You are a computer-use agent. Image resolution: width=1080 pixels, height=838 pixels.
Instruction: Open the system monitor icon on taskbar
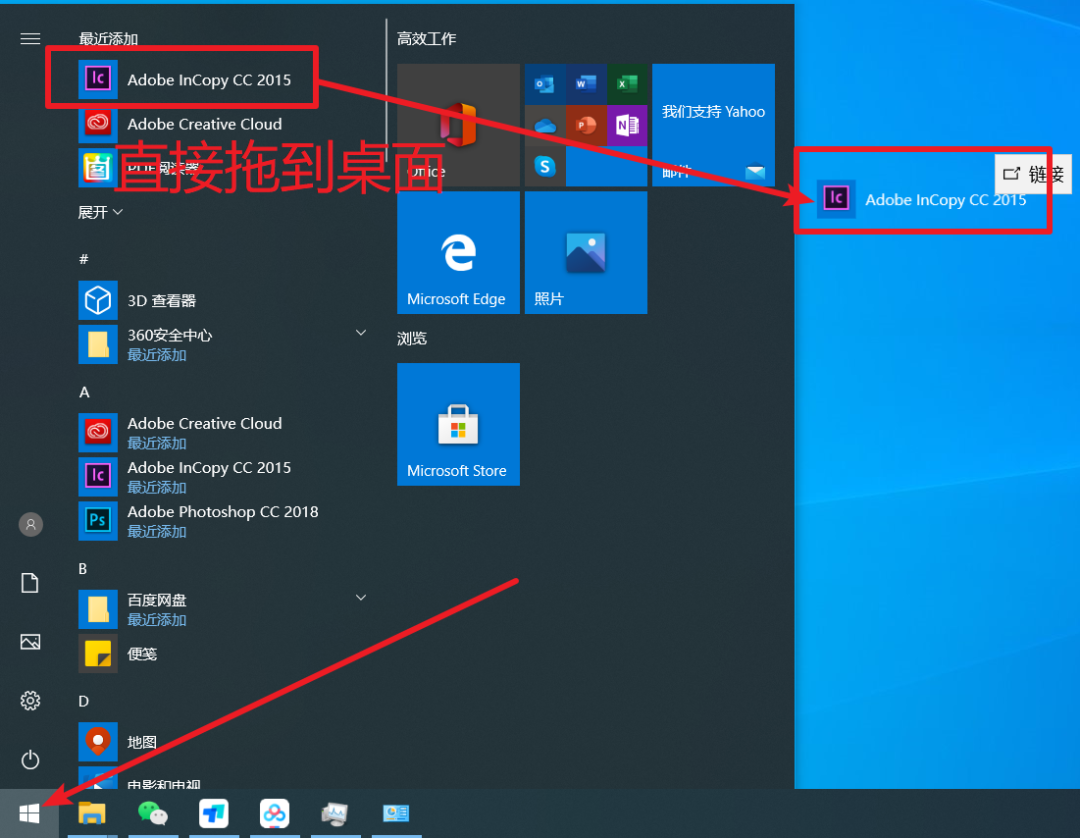[x=335, y=813]
